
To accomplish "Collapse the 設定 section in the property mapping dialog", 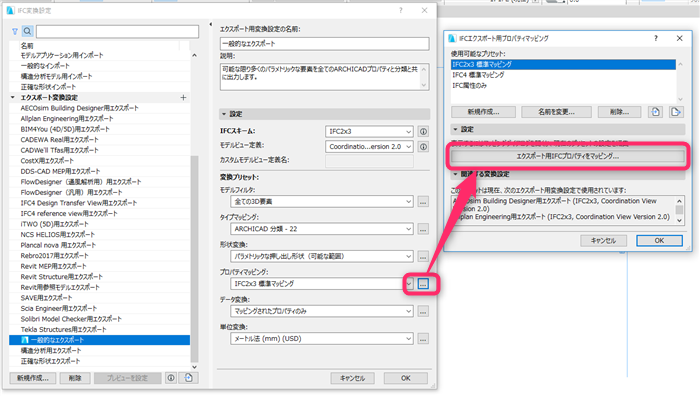I will pyautogui.click(x=455, y=129).
